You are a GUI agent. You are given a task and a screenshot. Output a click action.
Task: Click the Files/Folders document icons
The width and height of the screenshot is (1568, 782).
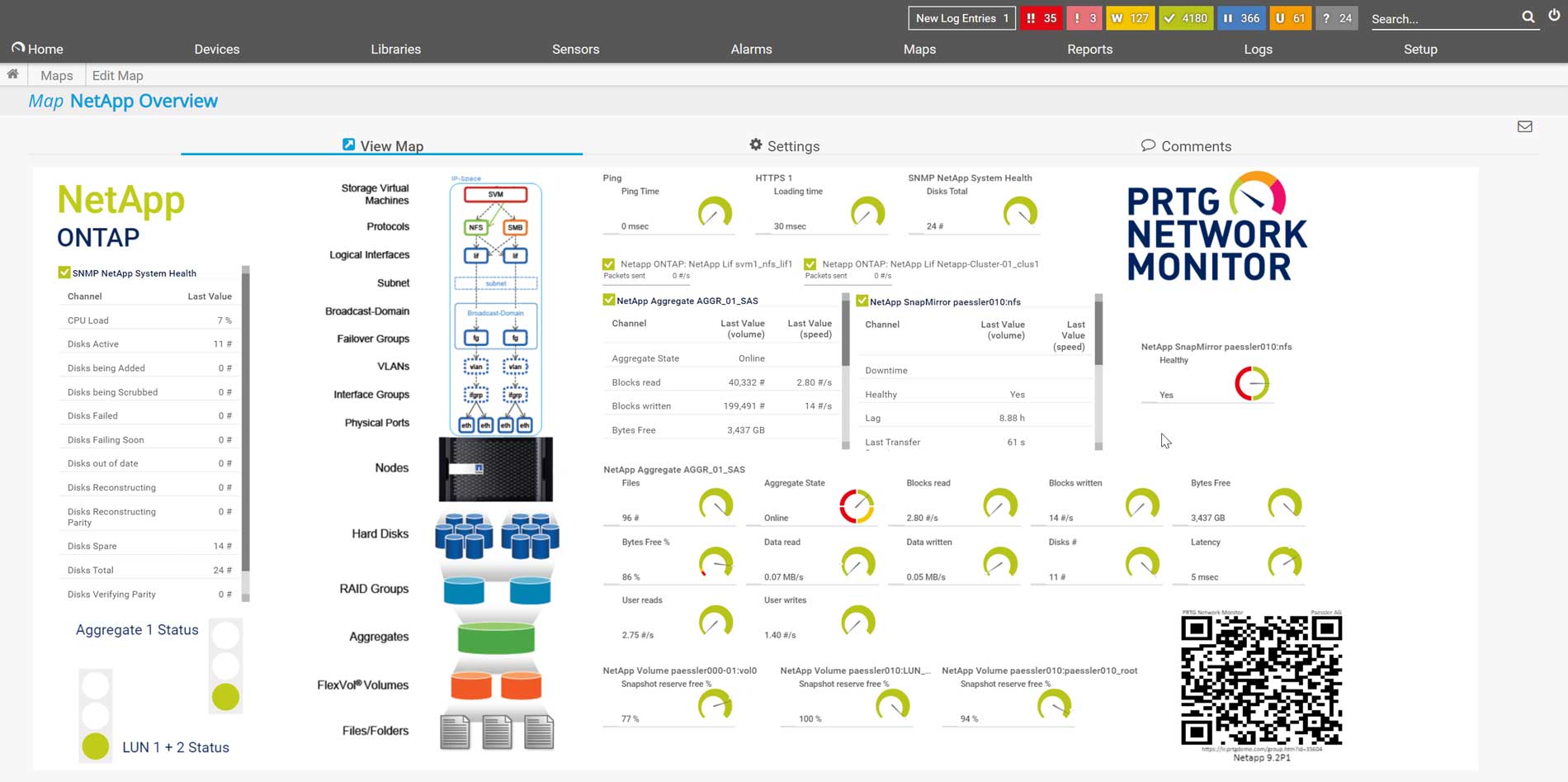tap(497, 732)
